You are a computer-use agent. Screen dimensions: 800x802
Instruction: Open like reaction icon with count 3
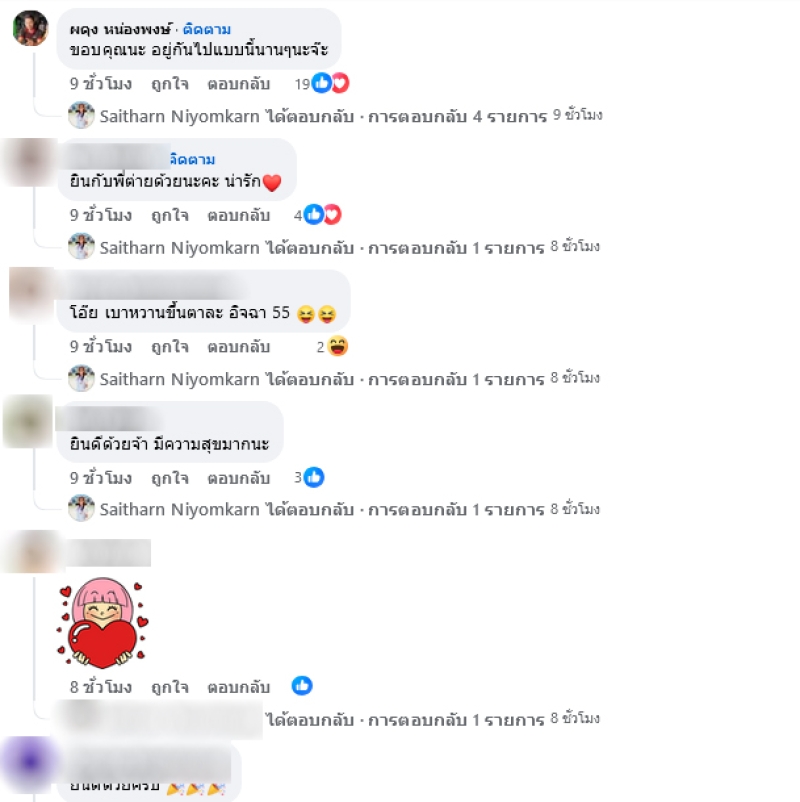tap(309, 478)
